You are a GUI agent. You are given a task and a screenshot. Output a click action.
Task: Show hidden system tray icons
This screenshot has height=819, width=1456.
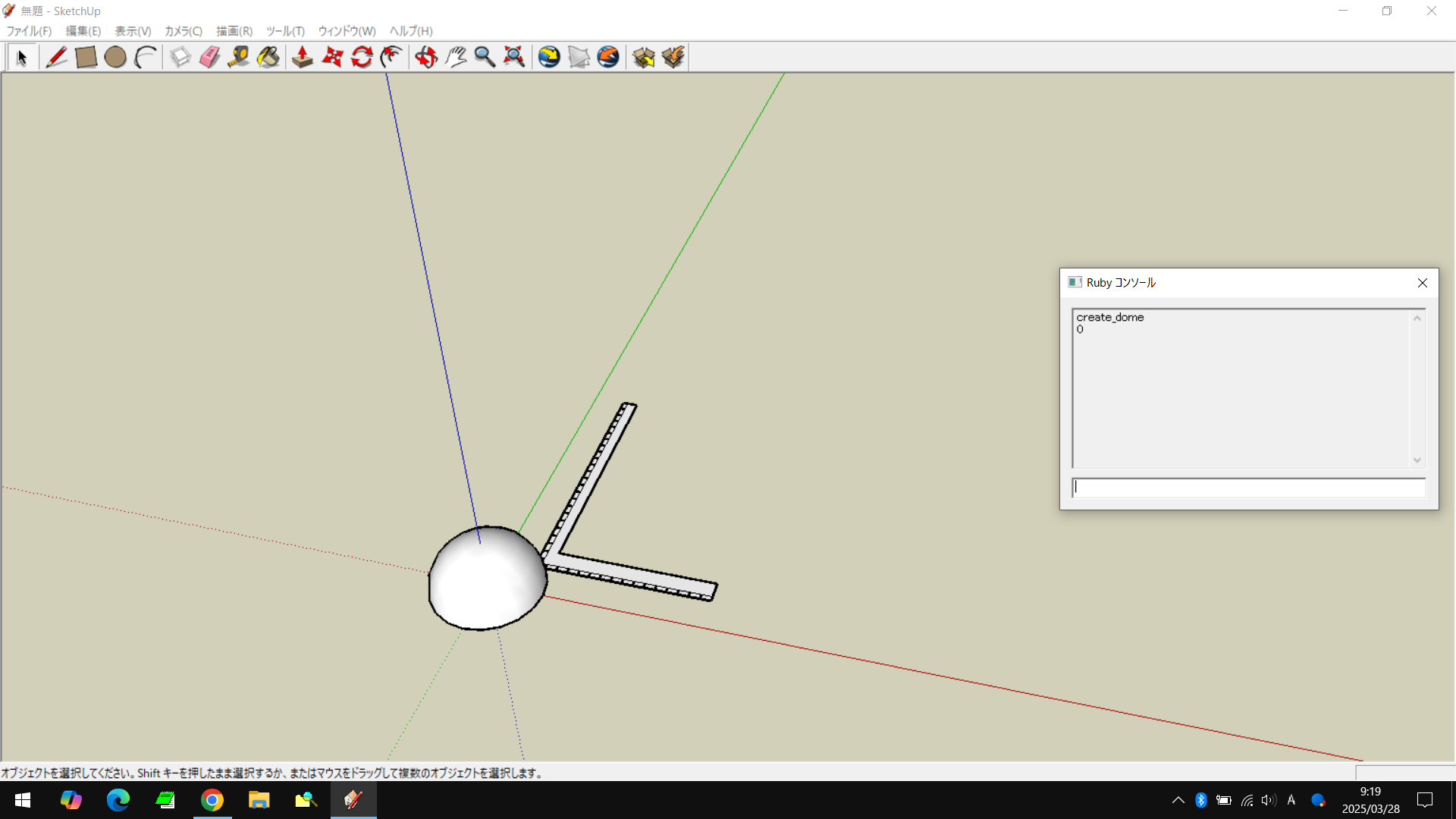click(1178, 800)
